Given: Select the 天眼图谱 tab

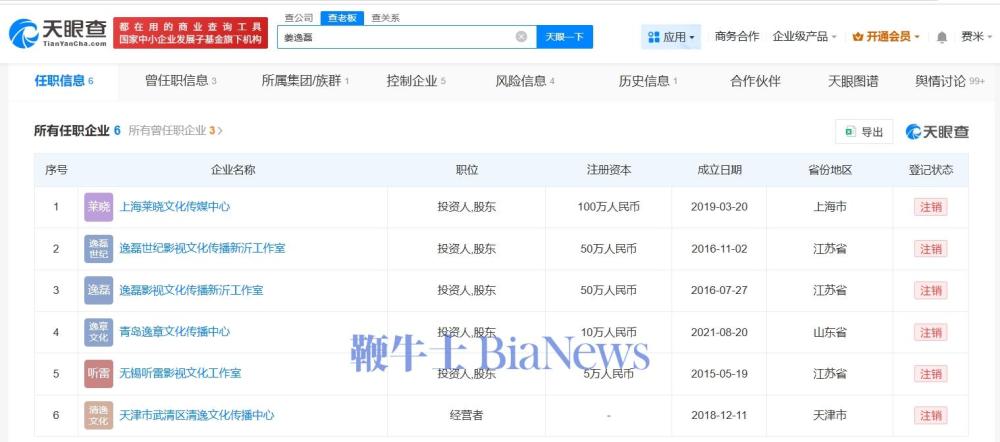Looking at the screenshot, I should click(x=853, y=81).
